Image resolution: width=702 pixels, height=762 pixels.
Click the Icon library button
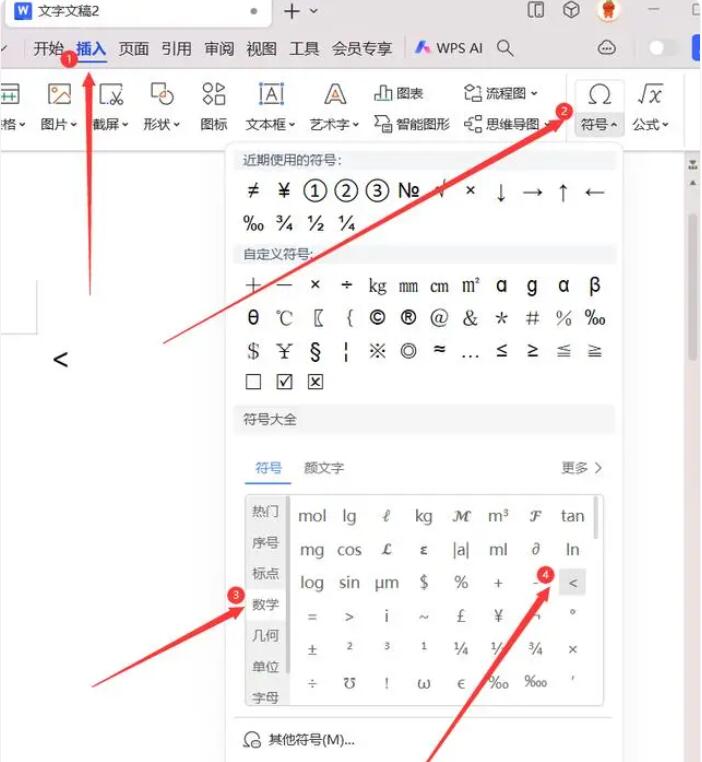[x=214, y=95]
